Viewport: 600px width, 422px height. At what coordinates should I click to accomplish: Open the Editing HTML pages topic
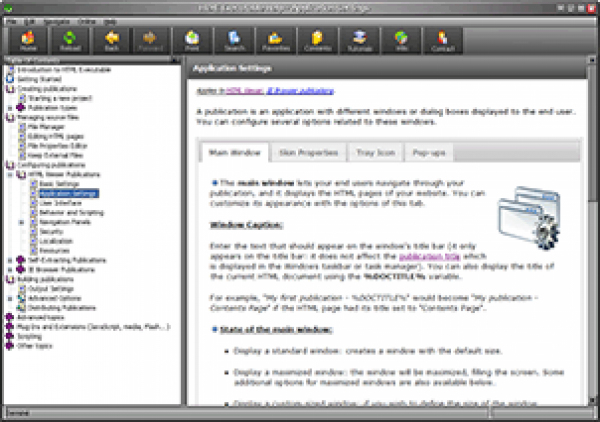click(56, 136)
